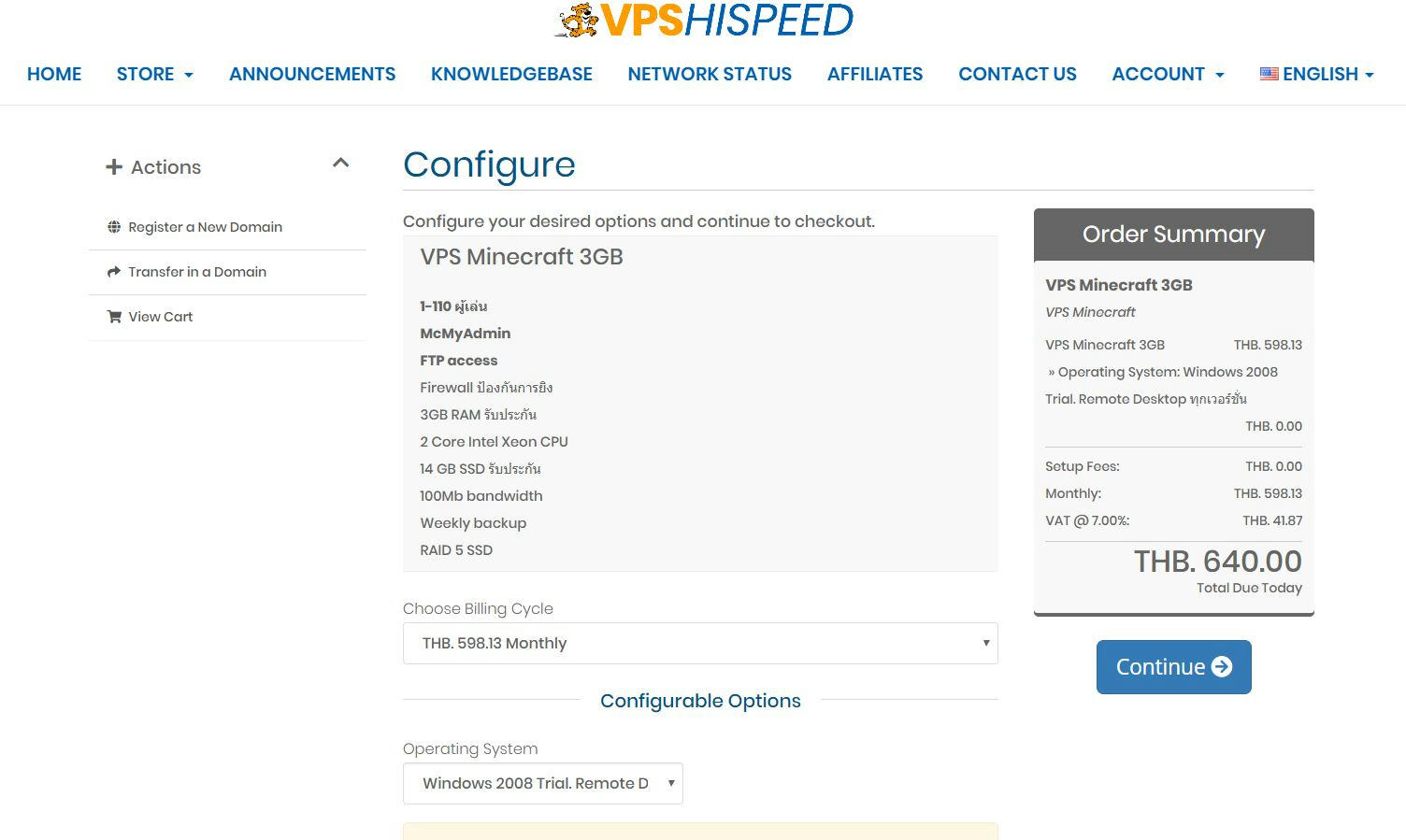Open the ANNOUNCEMENTS page

coord(312,74)
